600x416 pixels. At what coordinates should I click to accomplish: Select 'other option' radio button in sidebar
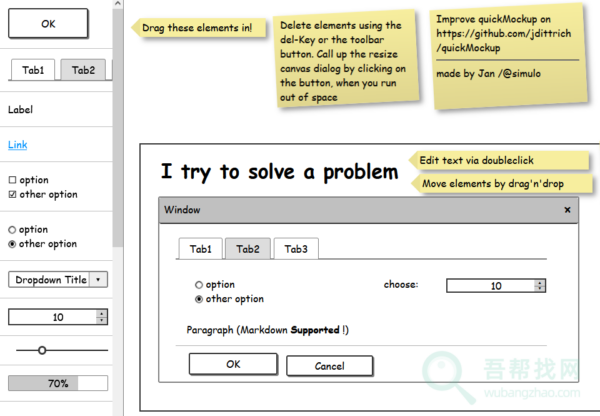click(12, 243)
